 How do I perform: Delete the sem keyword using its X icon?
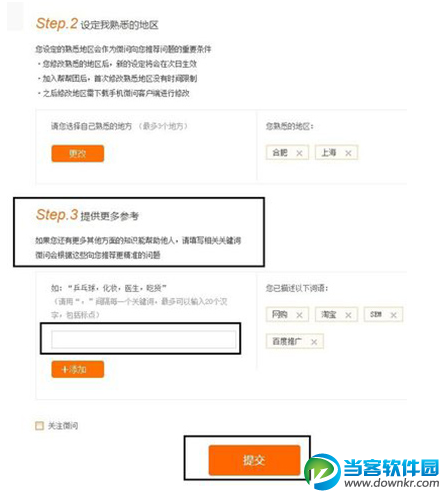pos(393,315)
